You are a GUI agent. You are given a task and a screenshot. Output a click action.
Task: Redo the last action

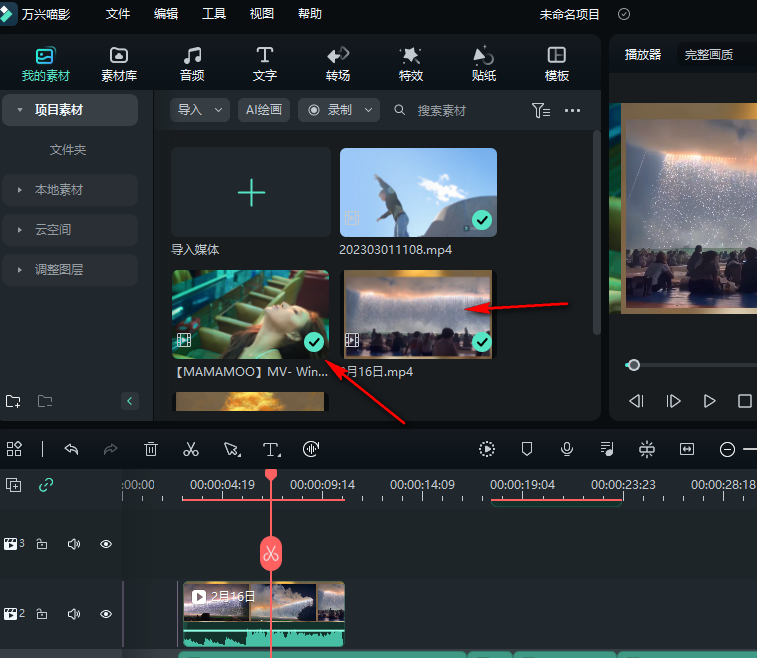[x=111, y=449]
